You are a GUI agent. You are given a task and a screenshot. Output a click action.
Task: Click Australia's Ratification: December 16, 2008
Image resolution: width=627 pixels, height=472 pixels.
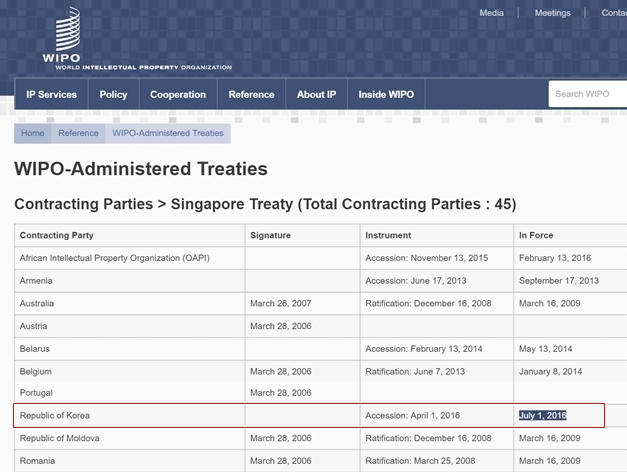point(428,304)
